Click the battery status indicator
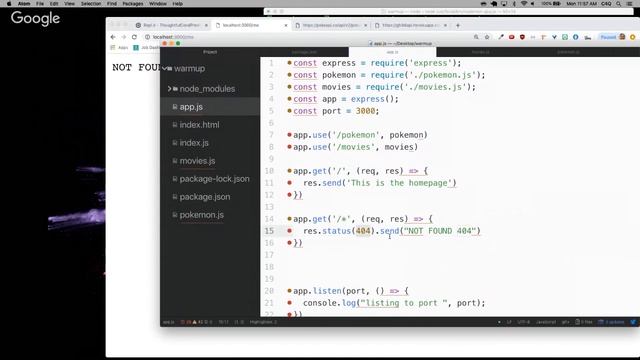 [551, 4]
